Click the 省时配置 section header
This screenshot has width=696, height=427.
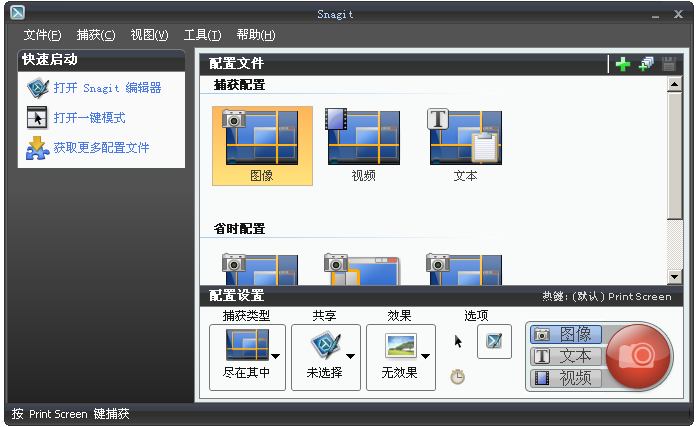point(239,229)
